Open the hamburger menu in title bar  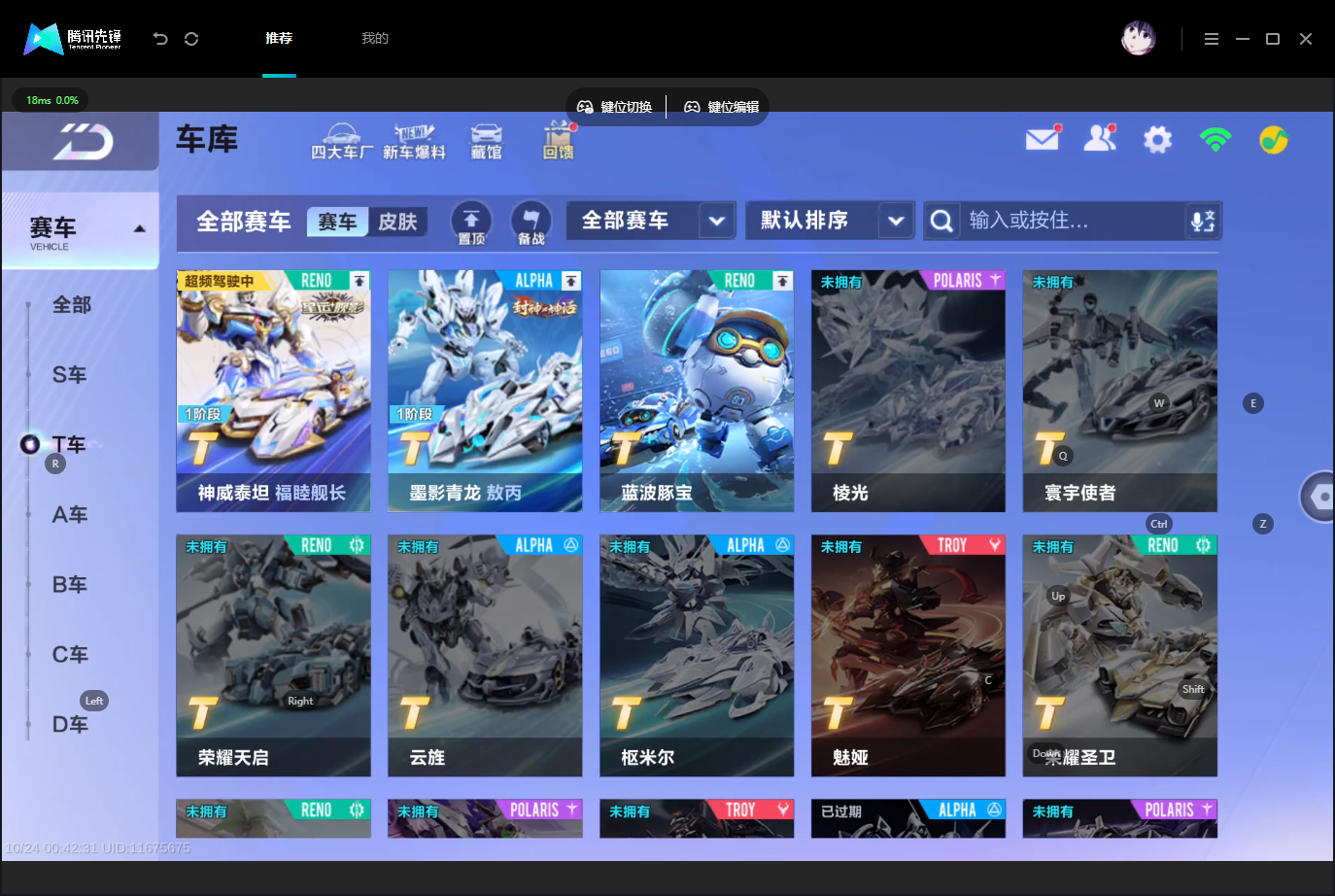[x=1212, y=39]
